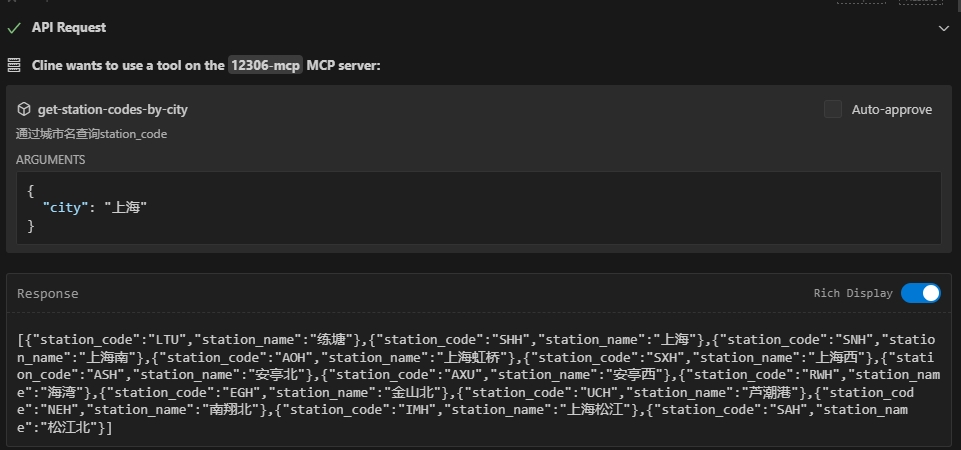The width and height of the screenshot is (961, 450).
Task: Click the MCP server stack icon
Action: [x=14, y=65]
